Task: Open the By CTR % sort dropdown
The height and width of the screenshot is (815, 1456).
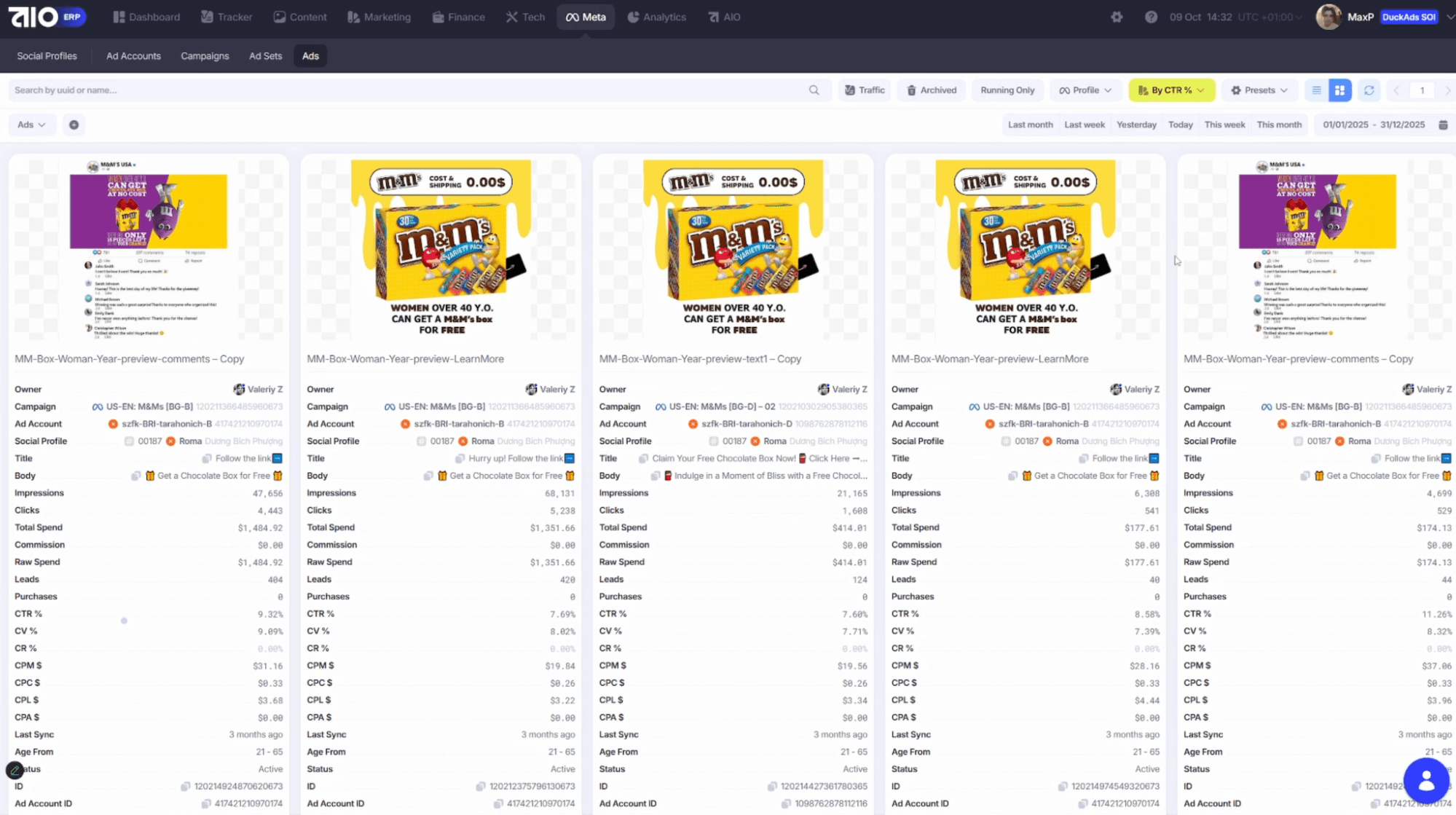Action: click(x=1171, y=90)
